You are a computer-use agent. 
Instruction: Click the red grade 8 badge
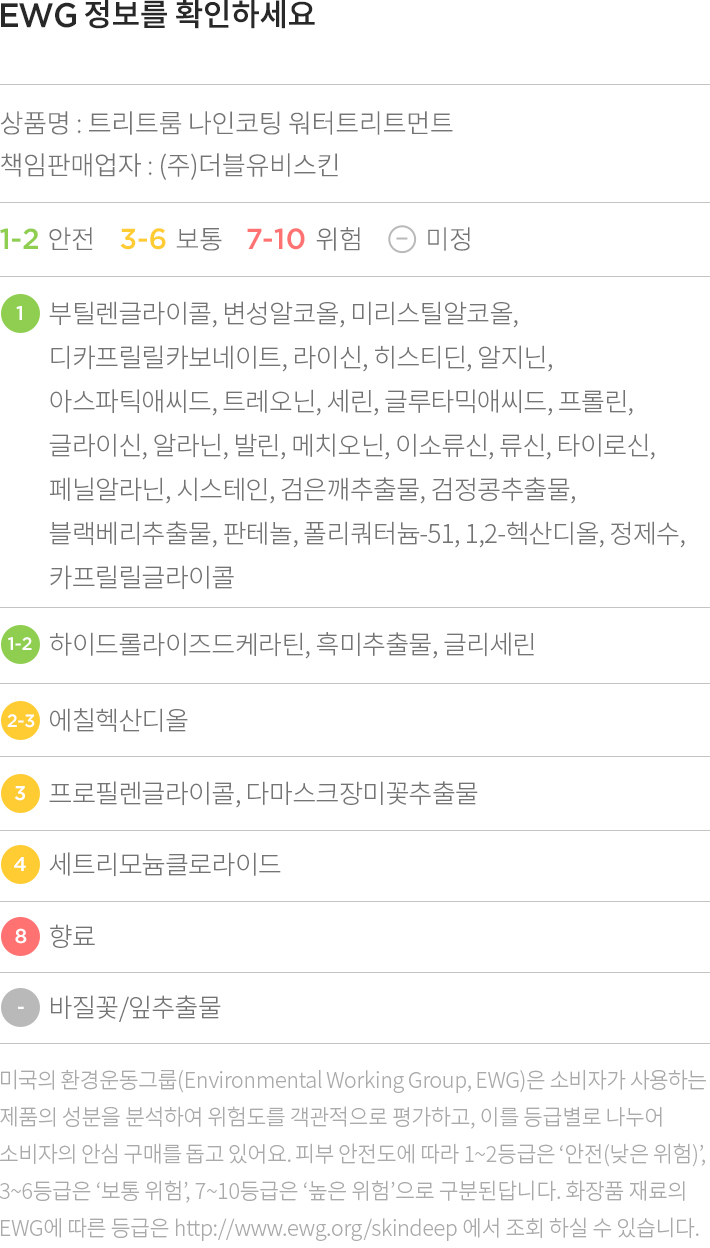20,937
